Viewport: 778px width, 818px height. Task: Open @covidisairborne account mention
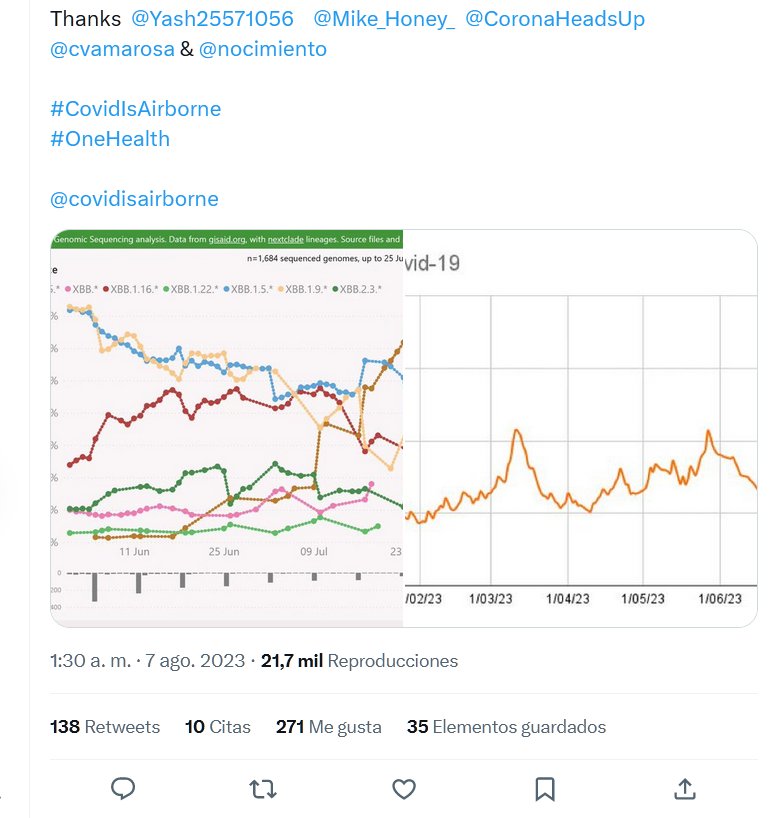(x=134, y=199)
